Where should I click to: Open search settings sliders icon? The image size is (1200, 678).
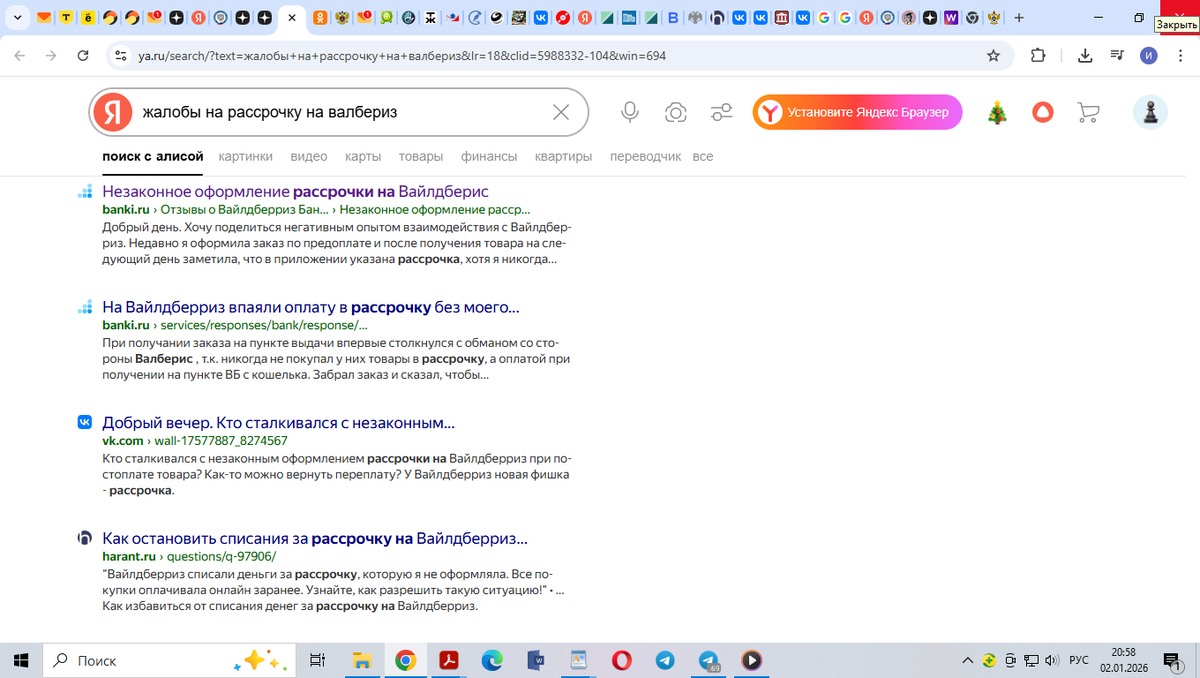click(722, 112)
